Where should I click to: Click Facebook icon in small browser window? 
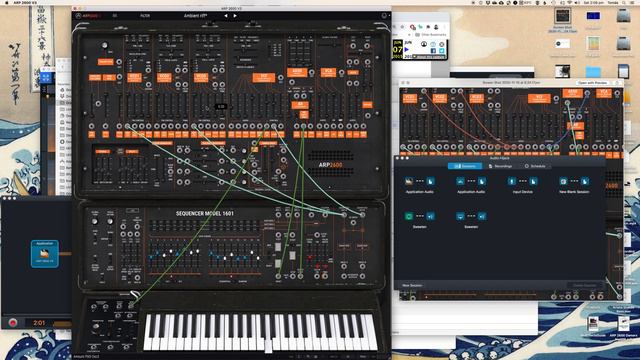[433, 51]
